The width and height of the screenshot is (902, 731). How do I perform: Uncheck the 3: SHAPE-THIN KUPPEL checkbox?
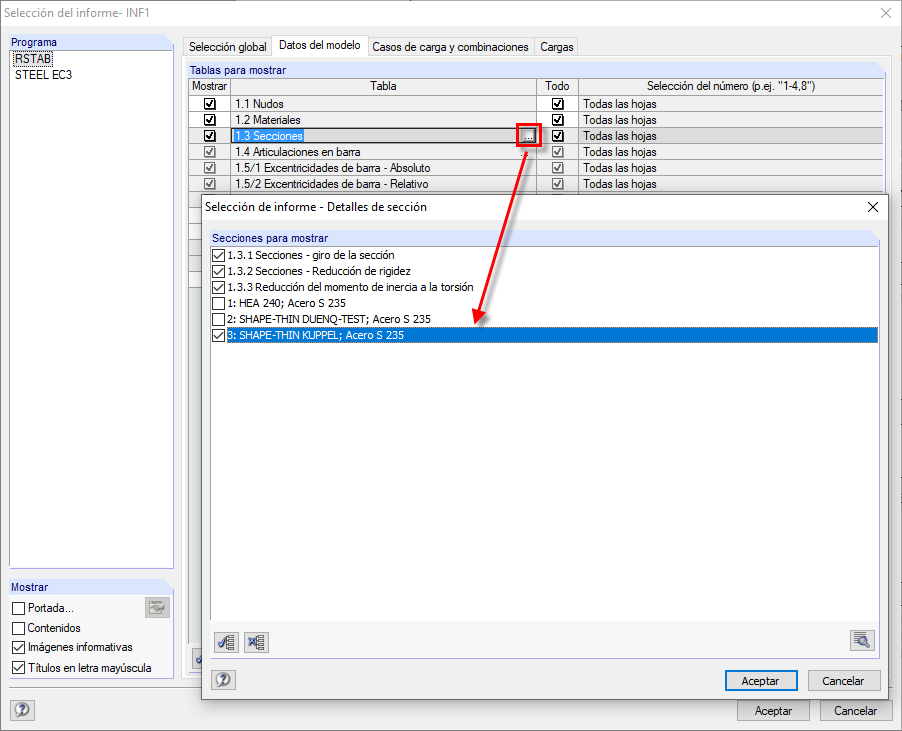(219, 335)
